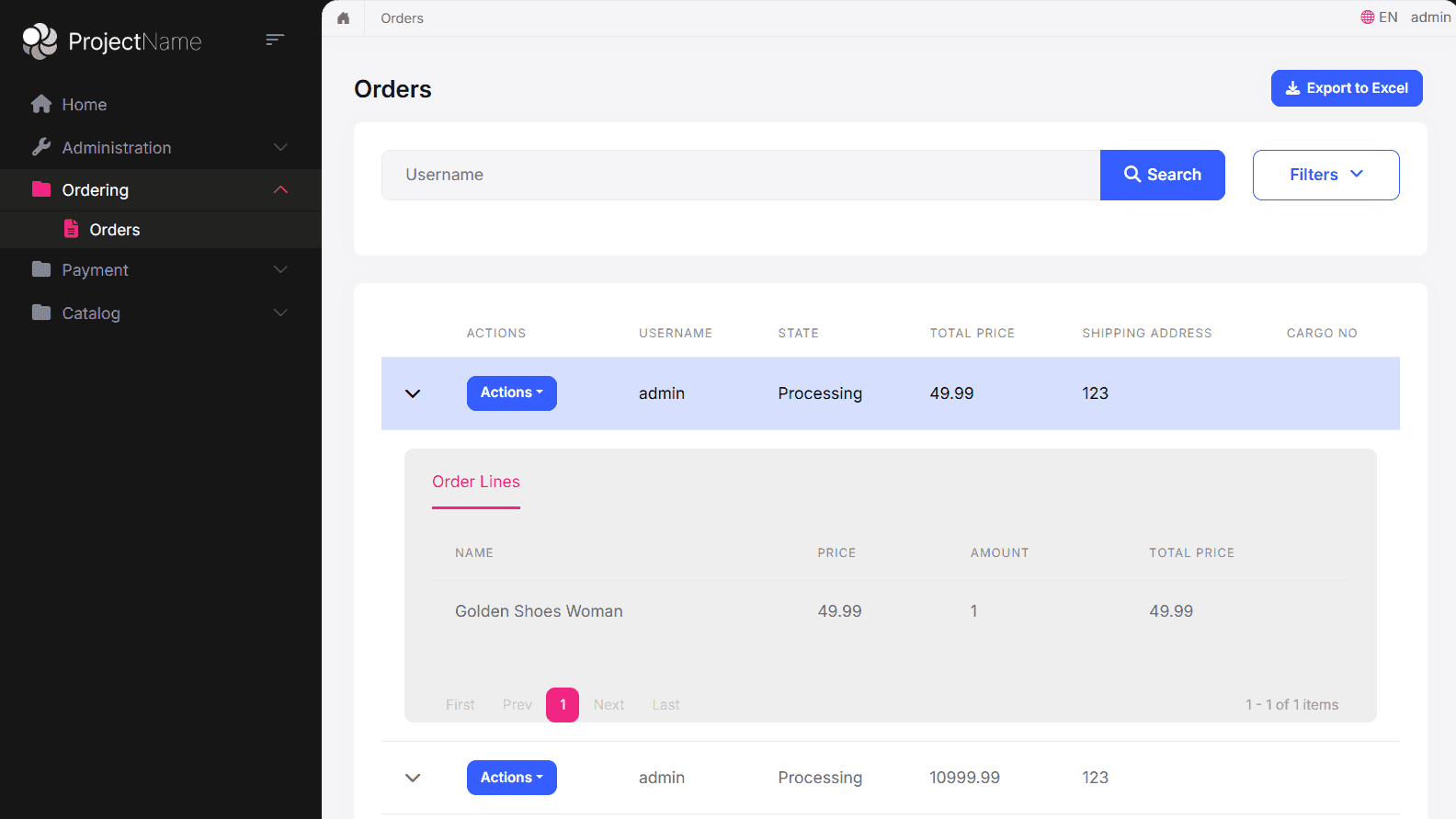Expand the Catalog menu chevron
Viewport: 1456px width, 819px height.
coord(281,313)
